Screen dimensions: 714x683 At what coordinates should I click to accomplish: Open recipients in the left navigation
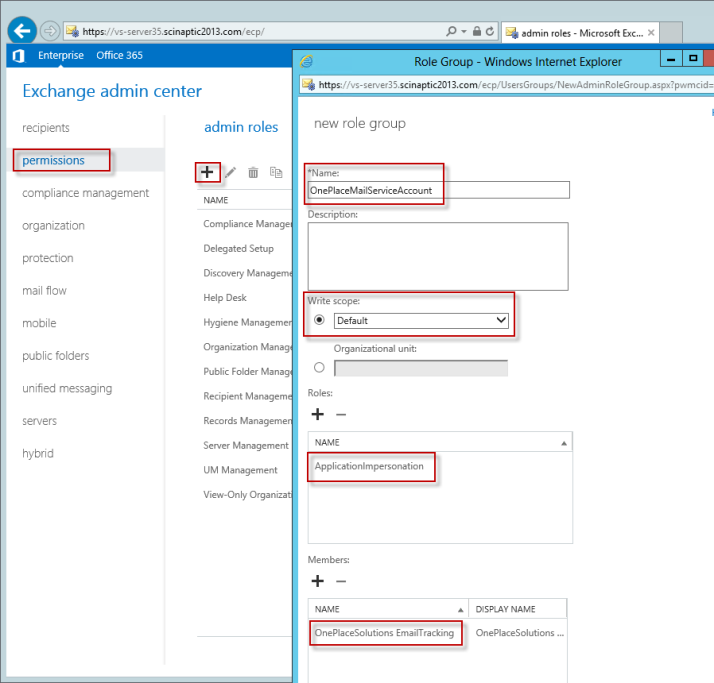click(46, 128)
